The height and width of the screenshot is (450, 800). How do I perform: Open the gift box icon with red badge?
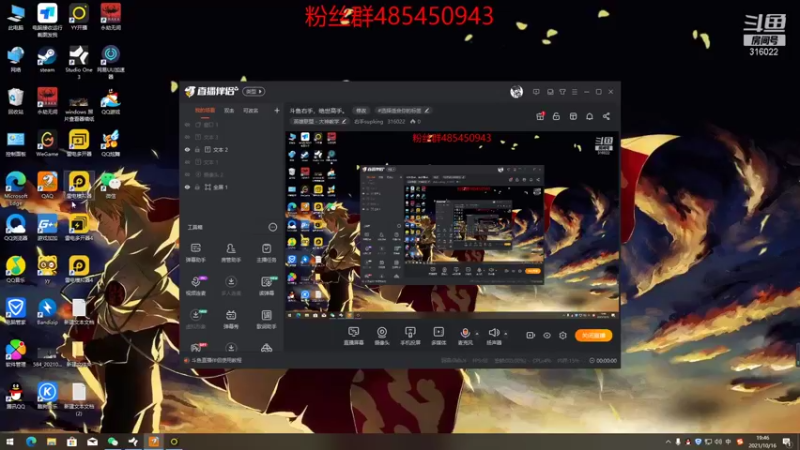[540, 116]
